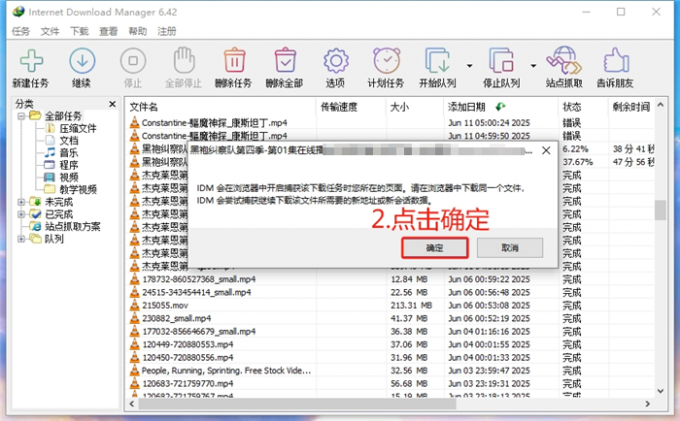The width and height of the screenshot is (680, 421).
Task: Open the 帮助 menu
Action: click(137, 31)
